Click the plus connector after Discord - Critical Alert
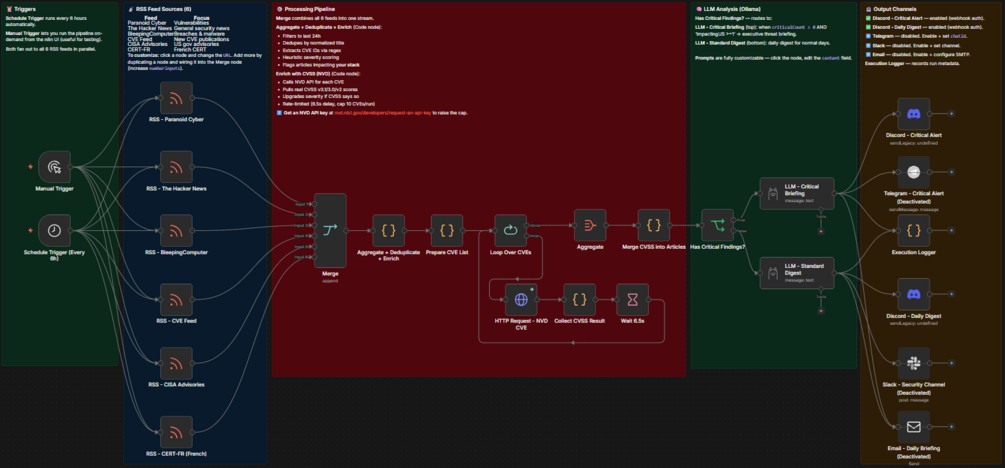The image size is (1005, 468). click(x=951, y=113)
